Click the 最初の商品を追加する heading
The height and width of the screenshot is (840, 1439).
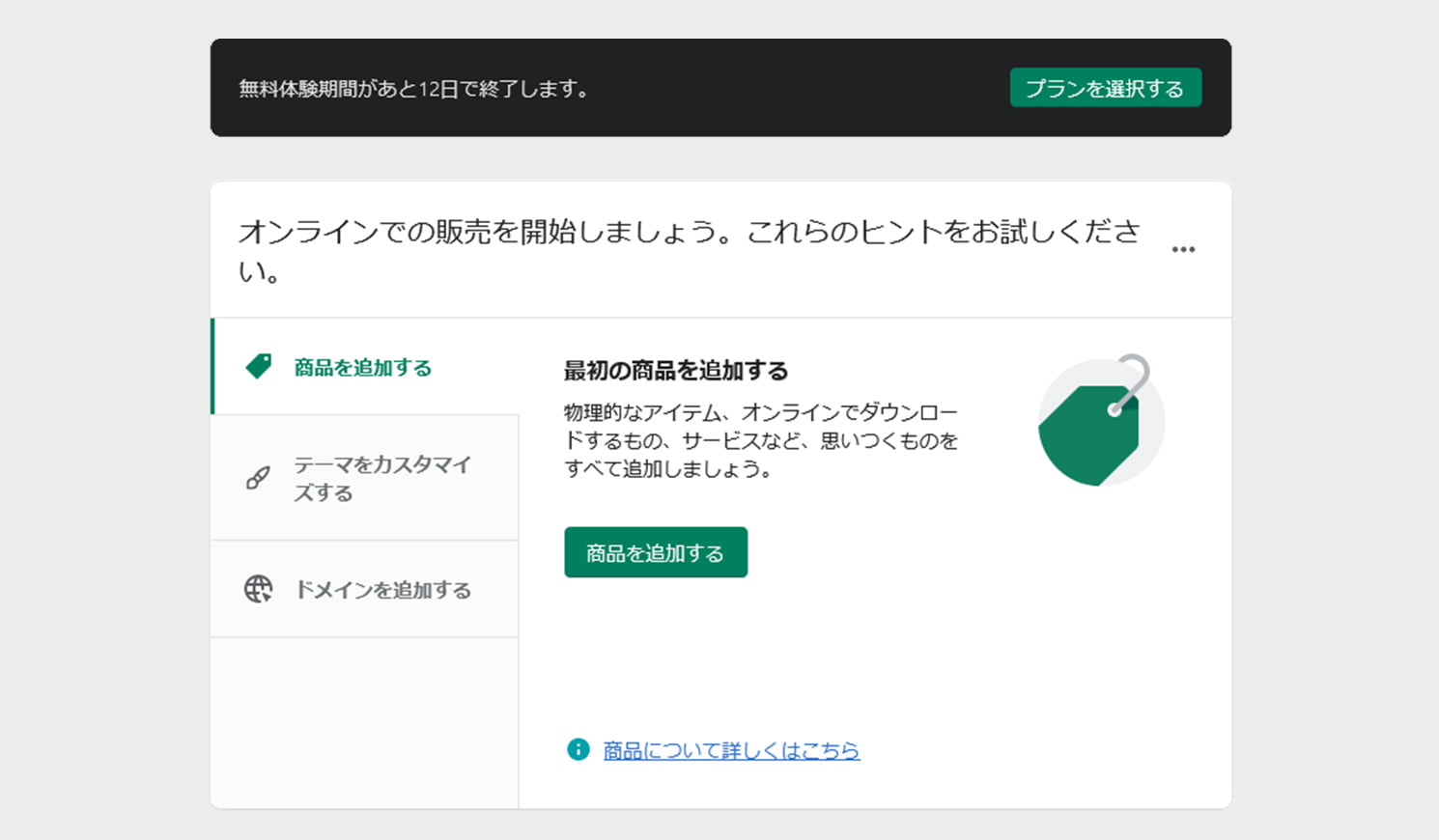tap(676, 371)
